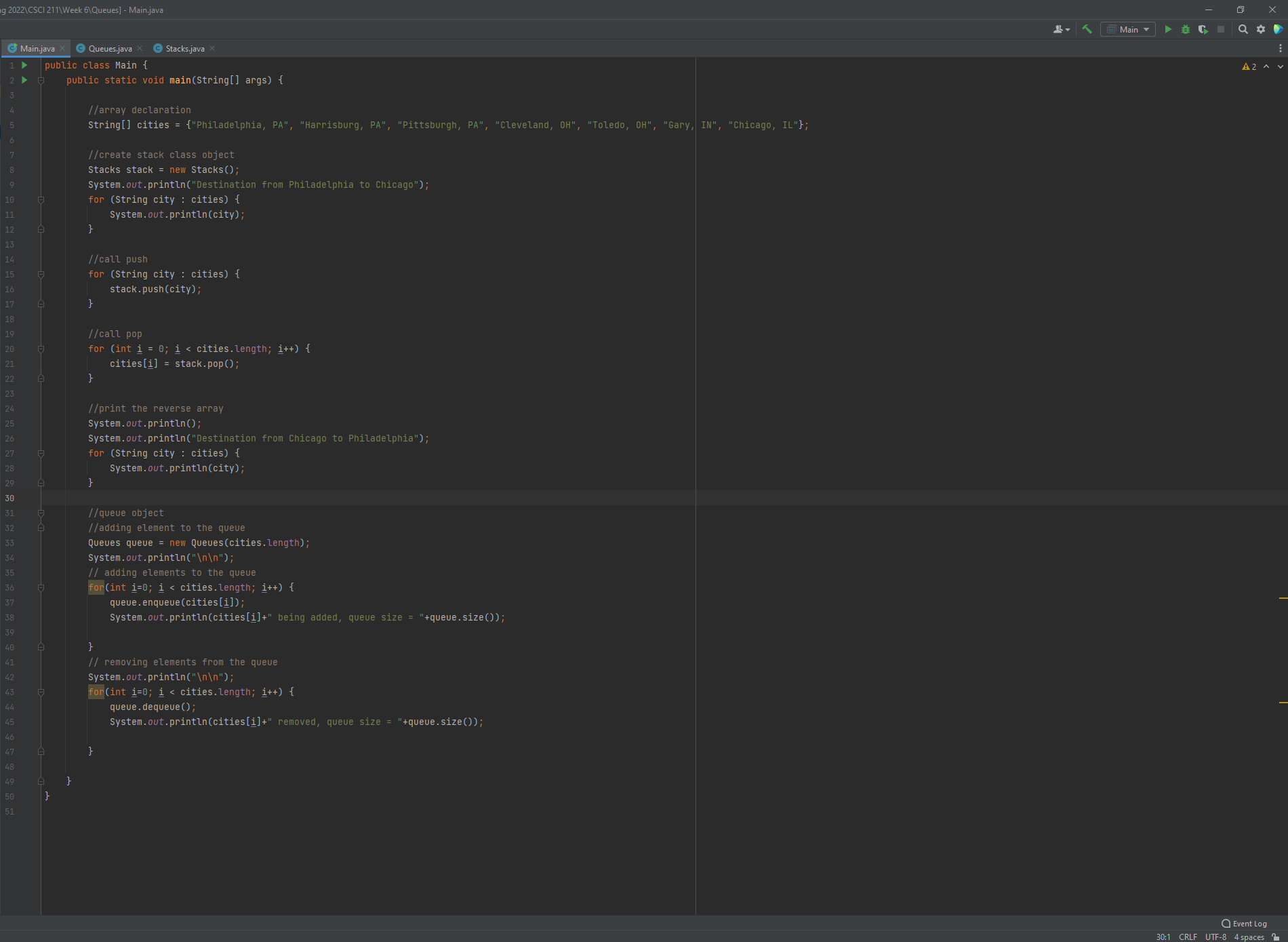Open the editor tabs options menu
1288x942 pixels.
[1280, 48]
